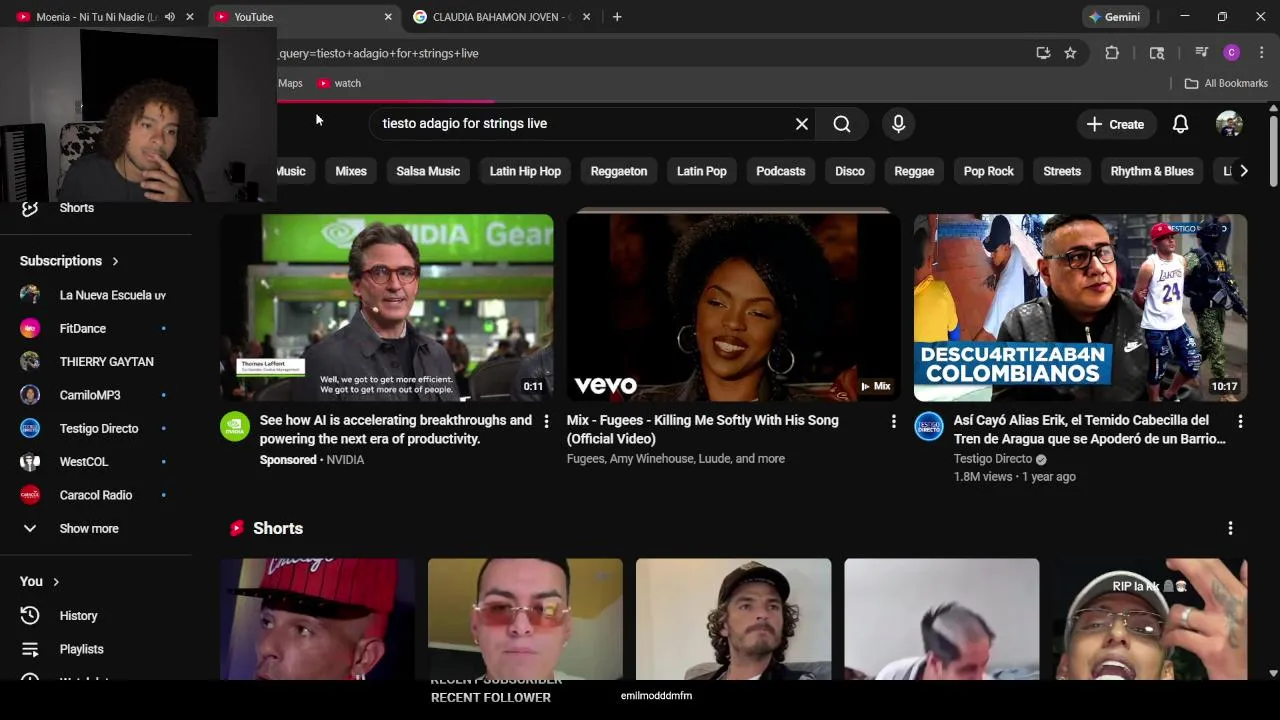This screenshot has height=720, width=1280.
Task: Open the Descuartizaban Colombianos video thumbnail
Action: [x=1080, y=307]
